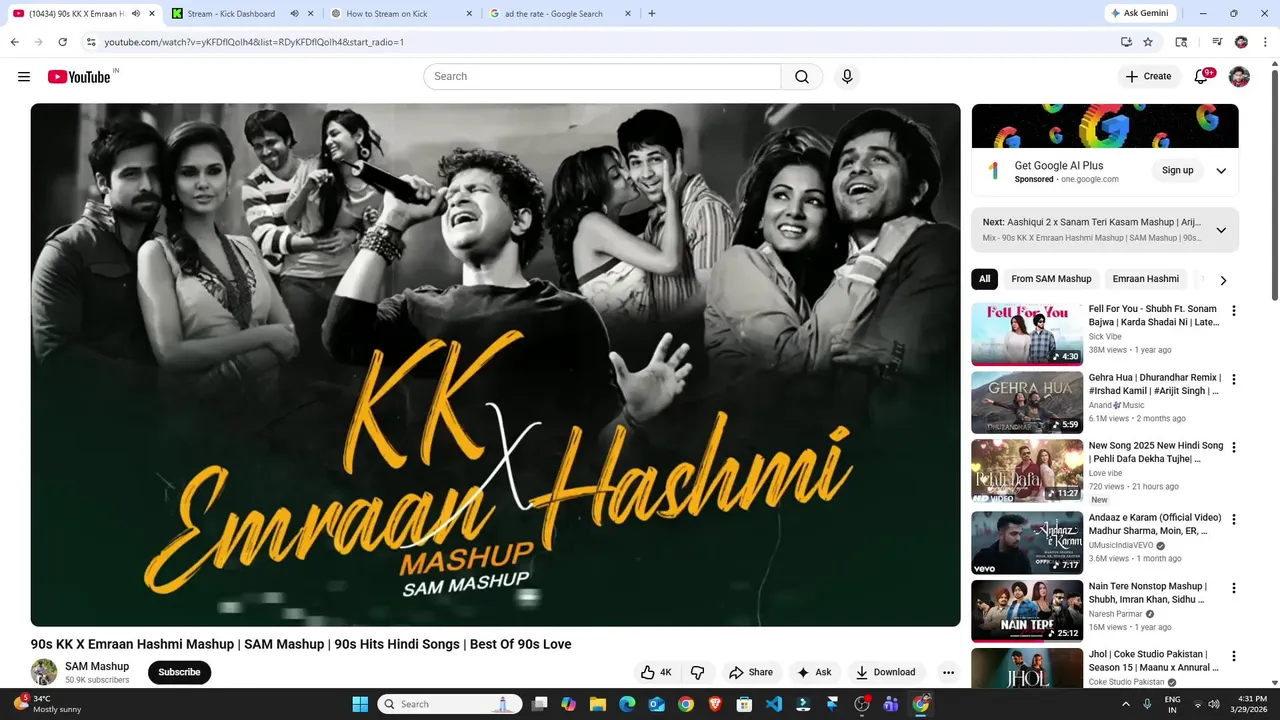The image size is (1280, 720).
Task: Select the Emraan Hashmi filter chip
Action: pos(1146,279)
